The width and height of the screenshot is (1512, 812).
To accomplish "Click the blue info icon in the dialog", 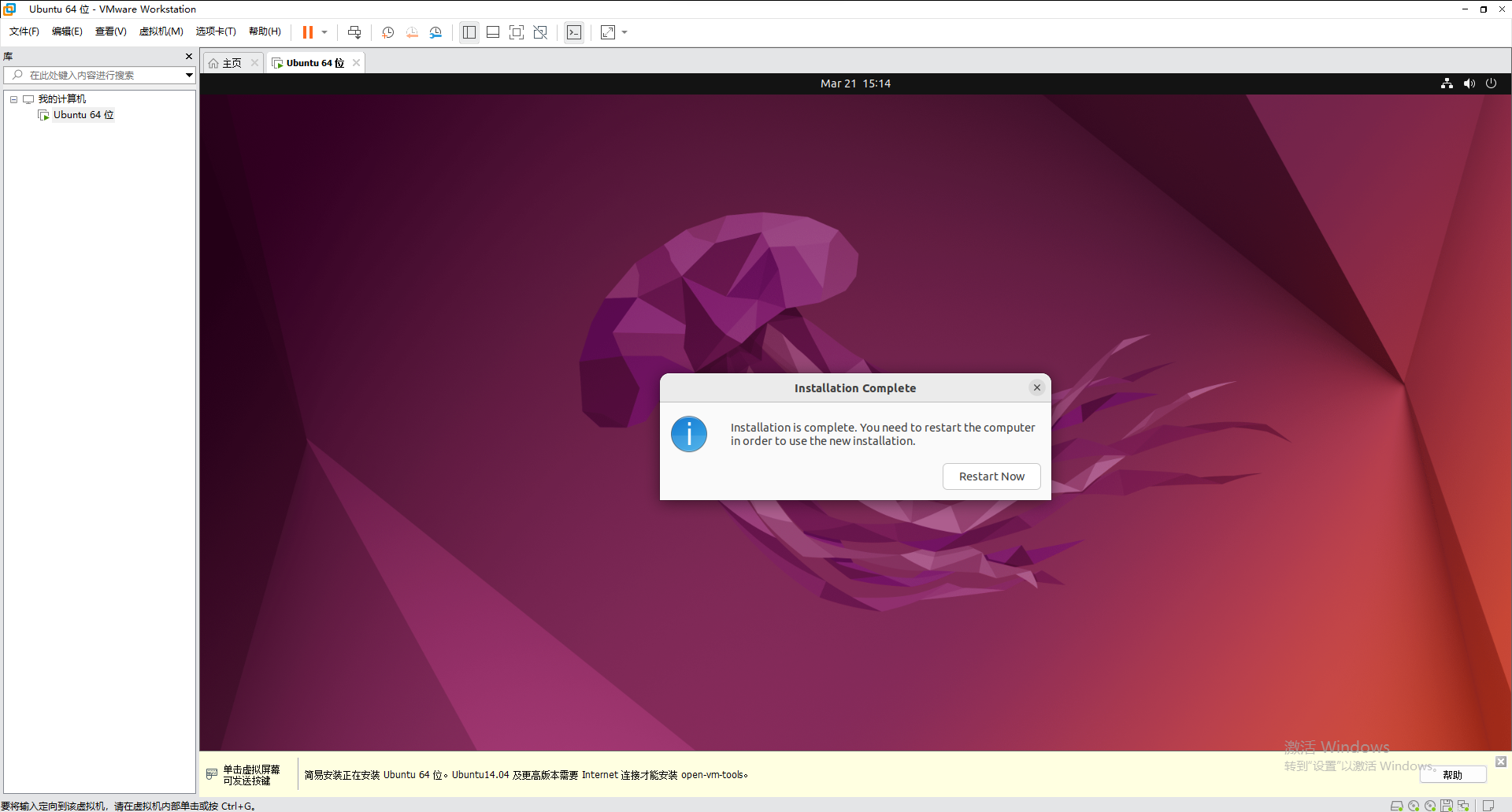I will click(689, 434).
